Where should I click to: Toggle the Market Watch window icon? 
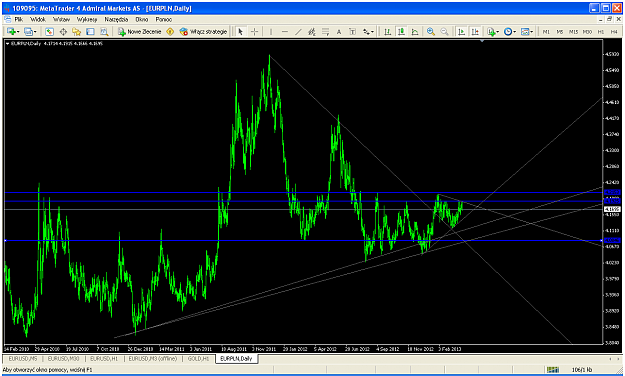pos(49,31)
